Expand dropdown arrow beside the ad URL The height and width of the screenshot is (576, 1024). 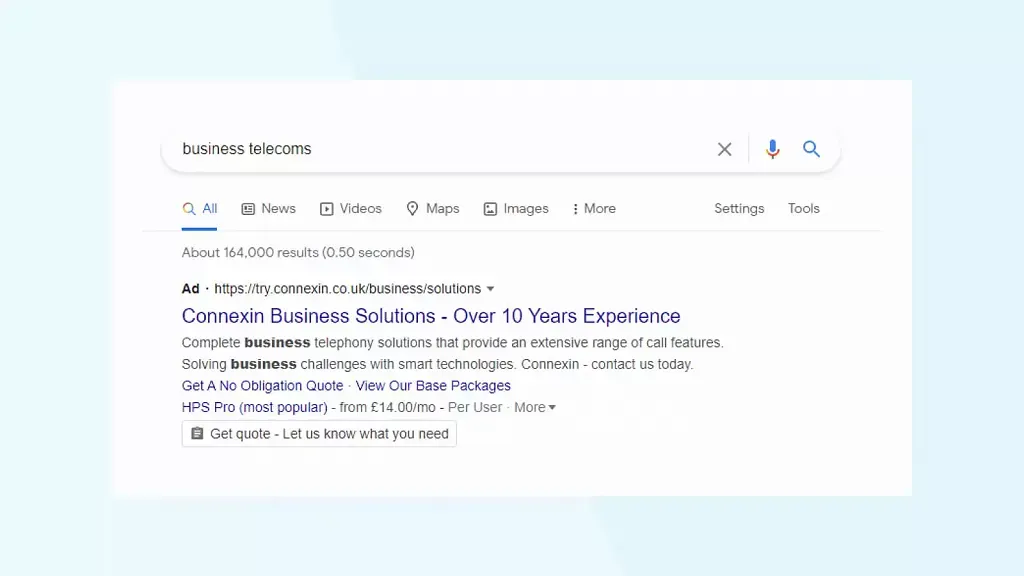click(x=490, y=289)
